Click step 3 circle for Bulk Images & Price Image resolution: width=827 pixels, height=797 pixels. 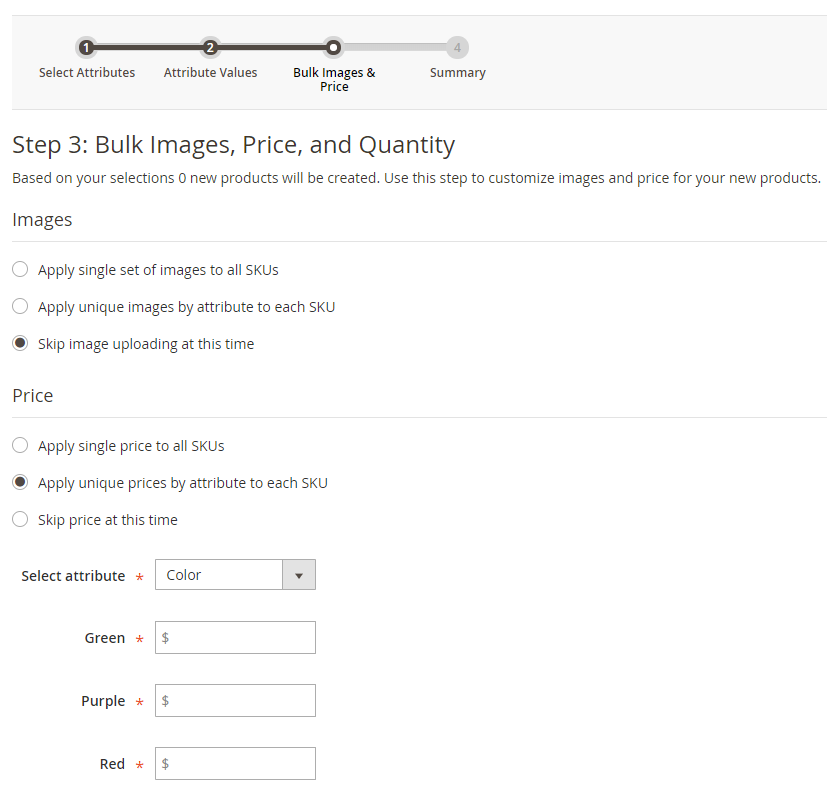[333, 47]
